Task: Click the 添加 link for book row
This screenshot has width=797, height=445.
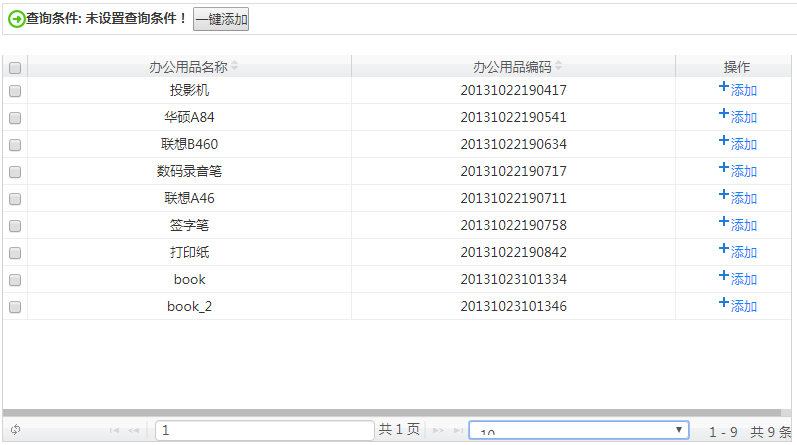Action: click(744, 279)
